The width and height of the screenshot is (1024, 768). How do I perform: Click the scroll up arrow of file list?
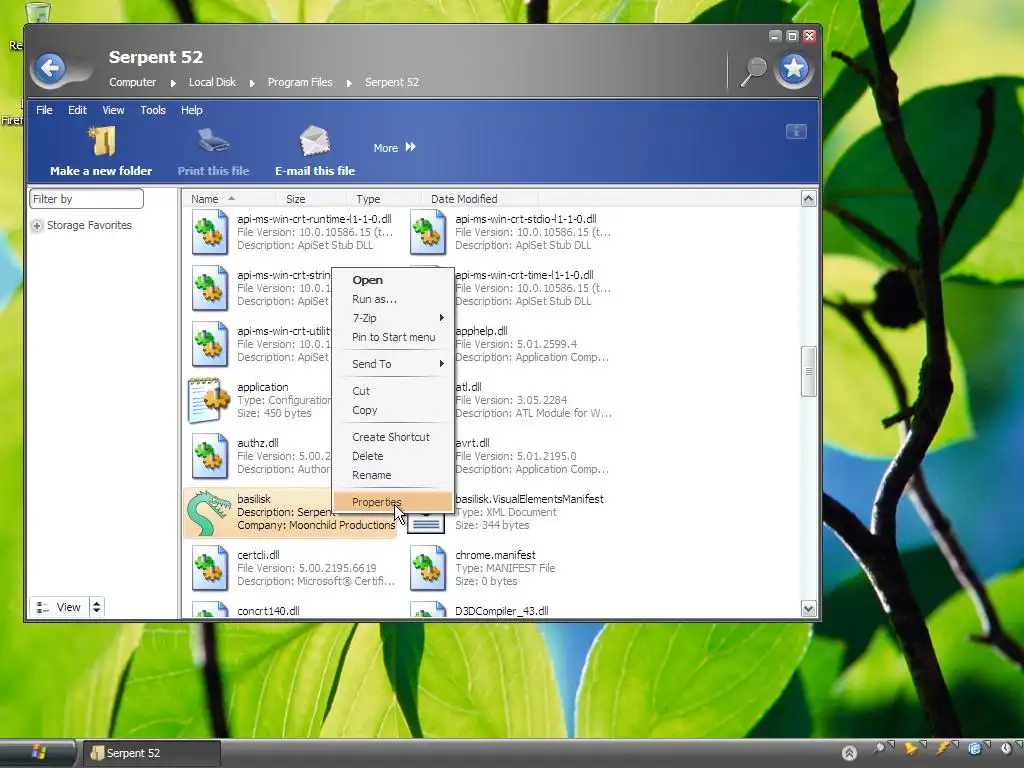[808, 199]
